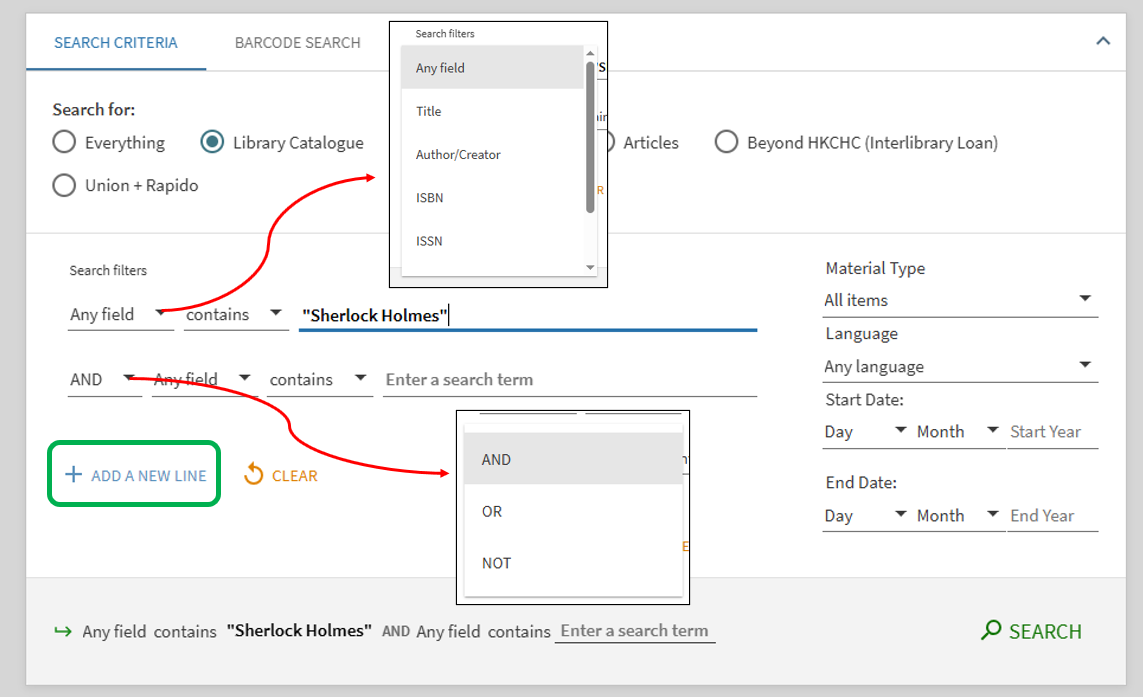Pick Author/Creator from the search filters list
The height and width of the screenshot is (697, 1143).
458,154
